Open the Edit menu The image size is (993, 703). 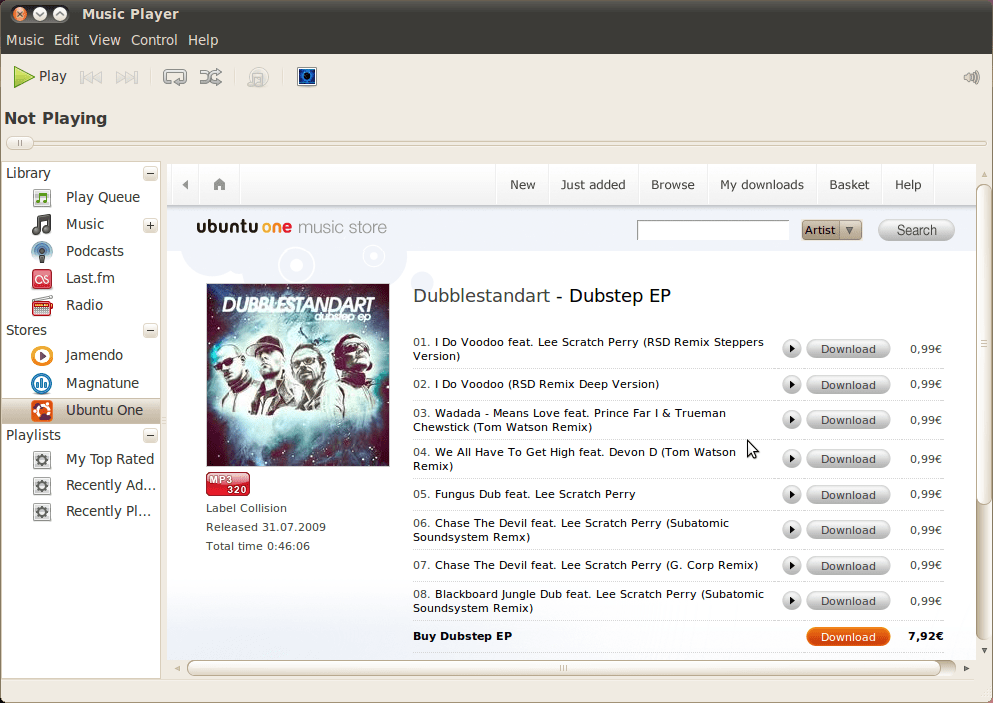pyautogui.click(x=66, y=40)
